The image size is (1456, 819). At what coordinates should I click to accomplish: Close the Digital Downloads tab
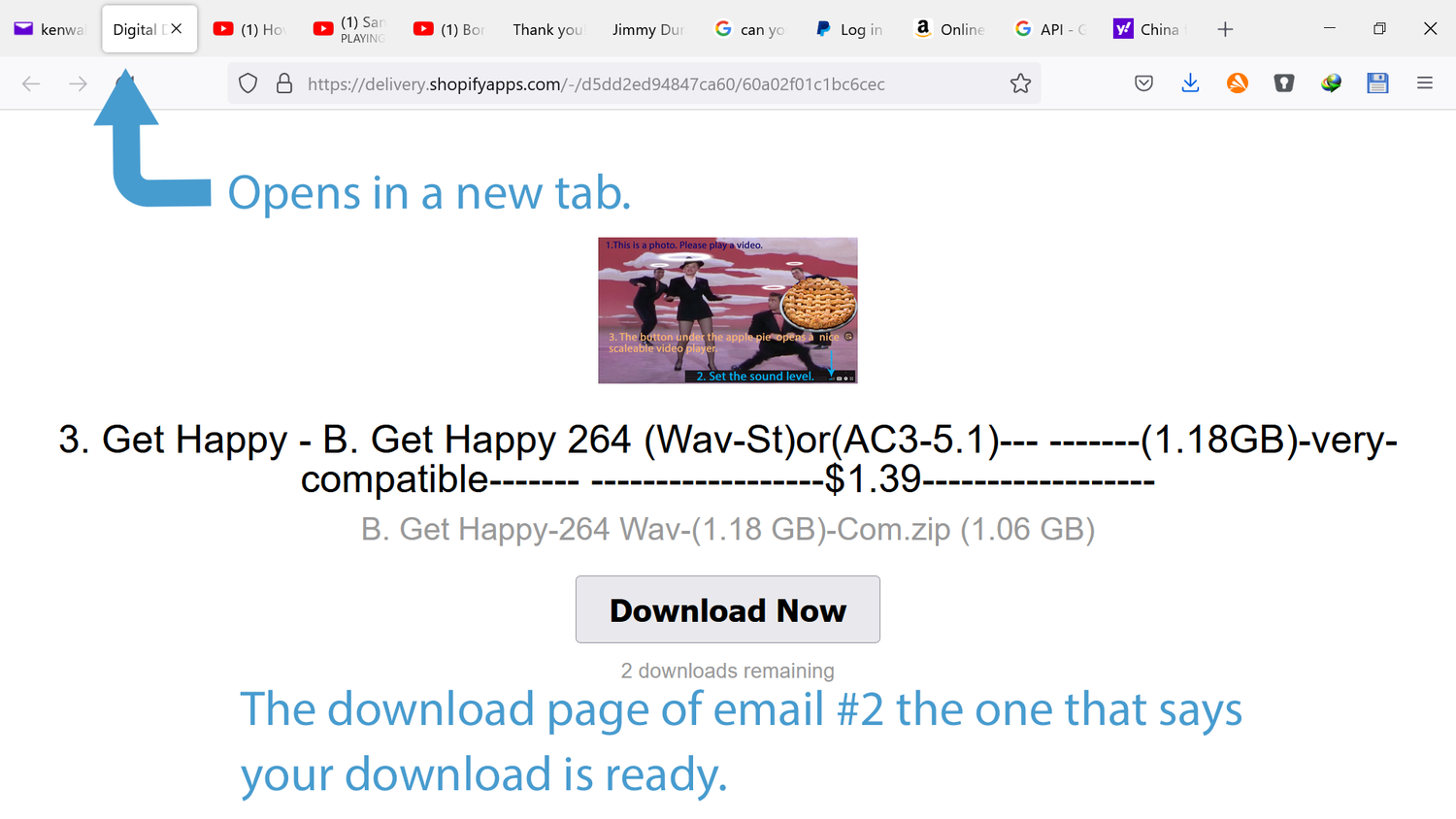(177, 29)
